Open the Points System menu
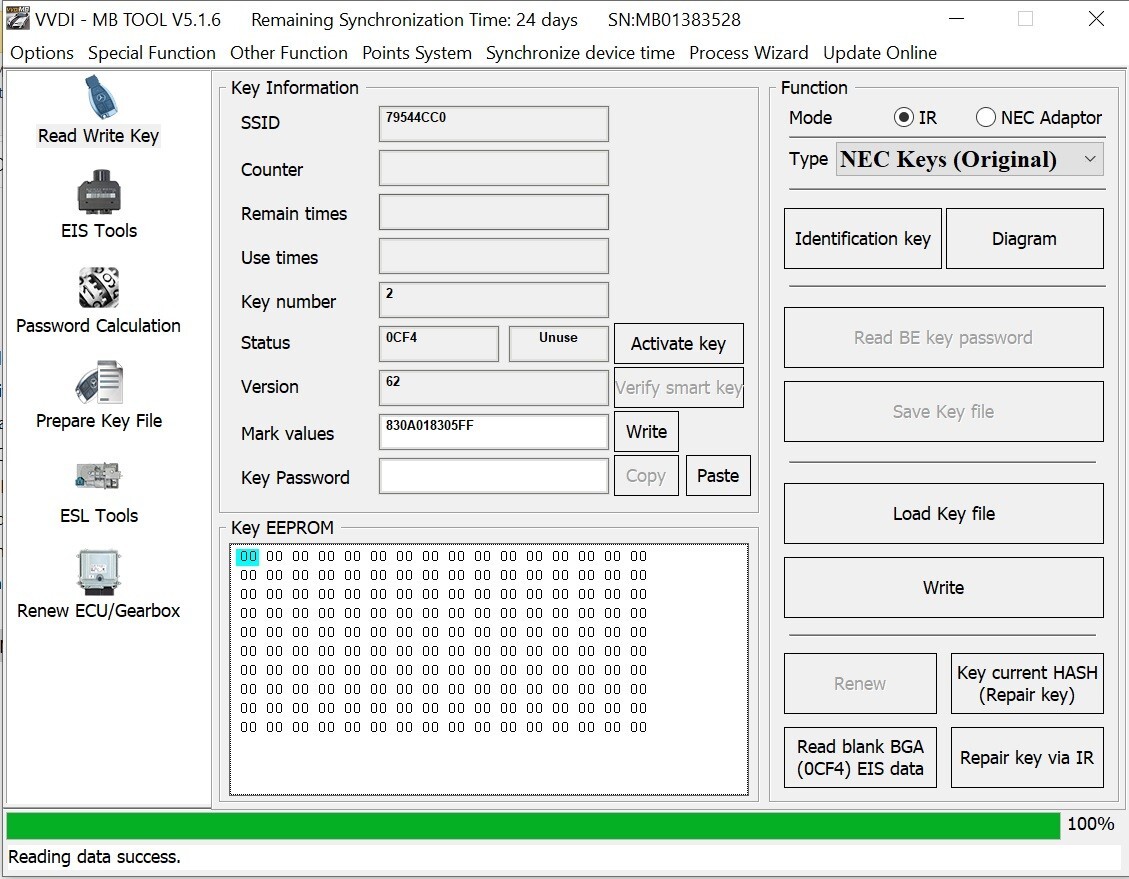This screenshot has width=1129, height=879. pos(417,53)
